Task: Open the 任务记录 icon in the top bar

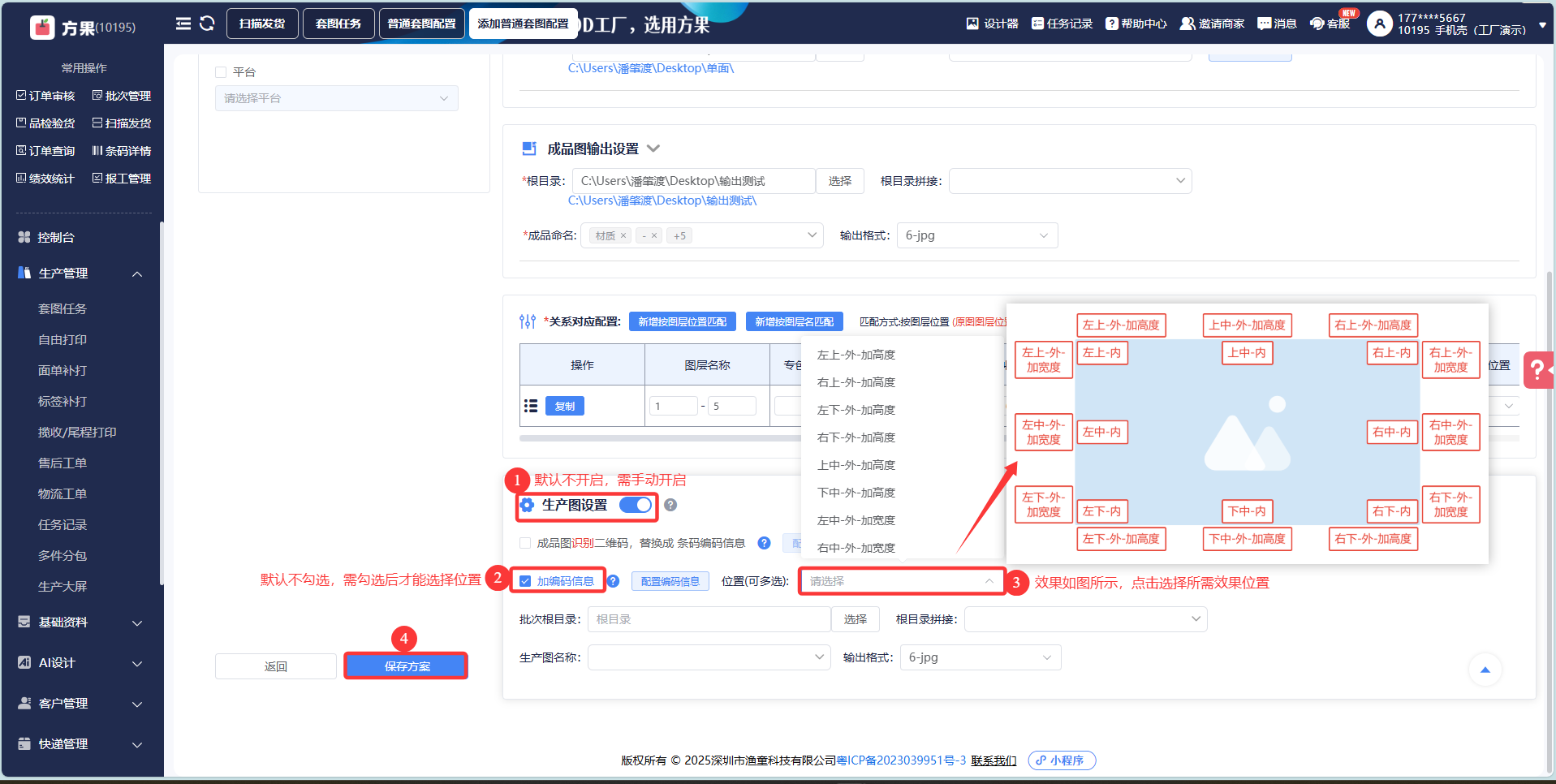Action: pos(1037,24)
